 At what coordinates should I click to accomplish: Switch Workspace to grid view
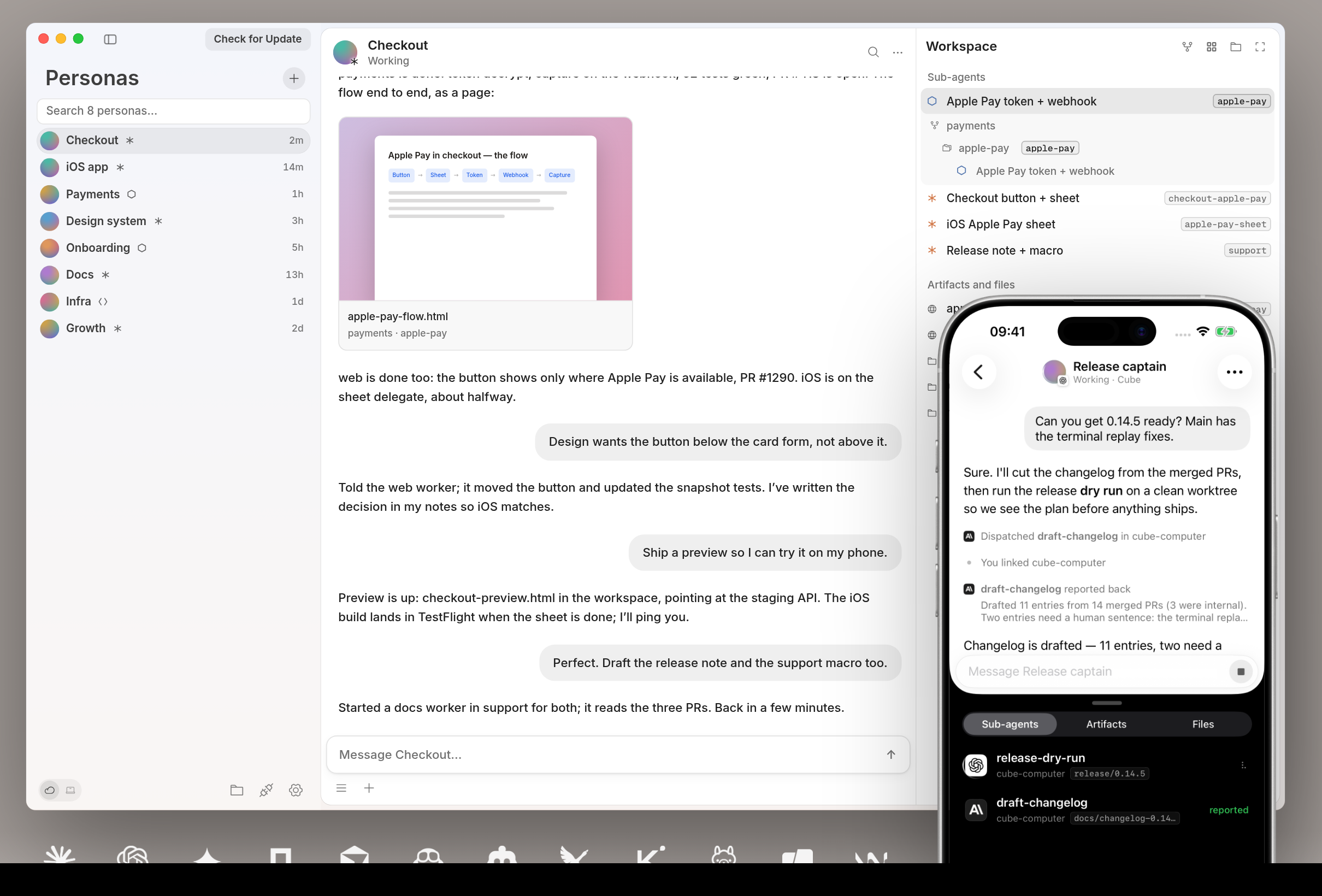[1212, 46]
